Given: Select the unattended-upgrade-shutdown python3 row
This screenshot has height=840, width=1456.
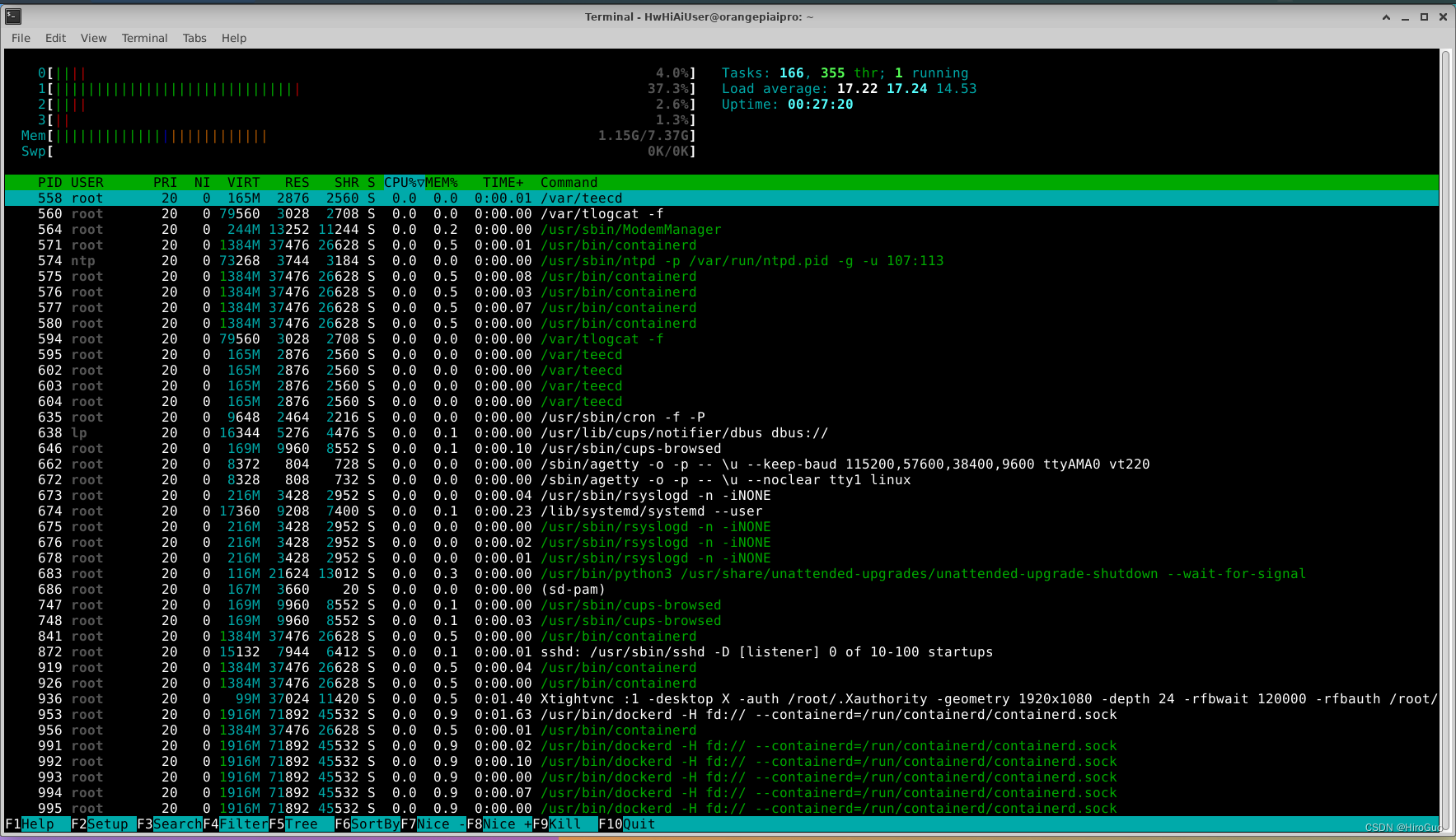Looking at the screenshot, I should (721, 574).
